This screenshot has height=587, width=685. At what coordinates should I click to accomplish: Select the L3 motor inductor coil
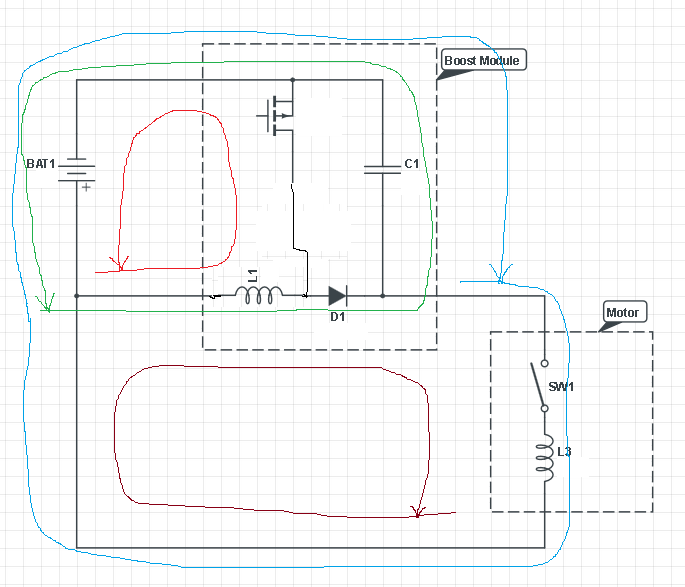[545, 457]
